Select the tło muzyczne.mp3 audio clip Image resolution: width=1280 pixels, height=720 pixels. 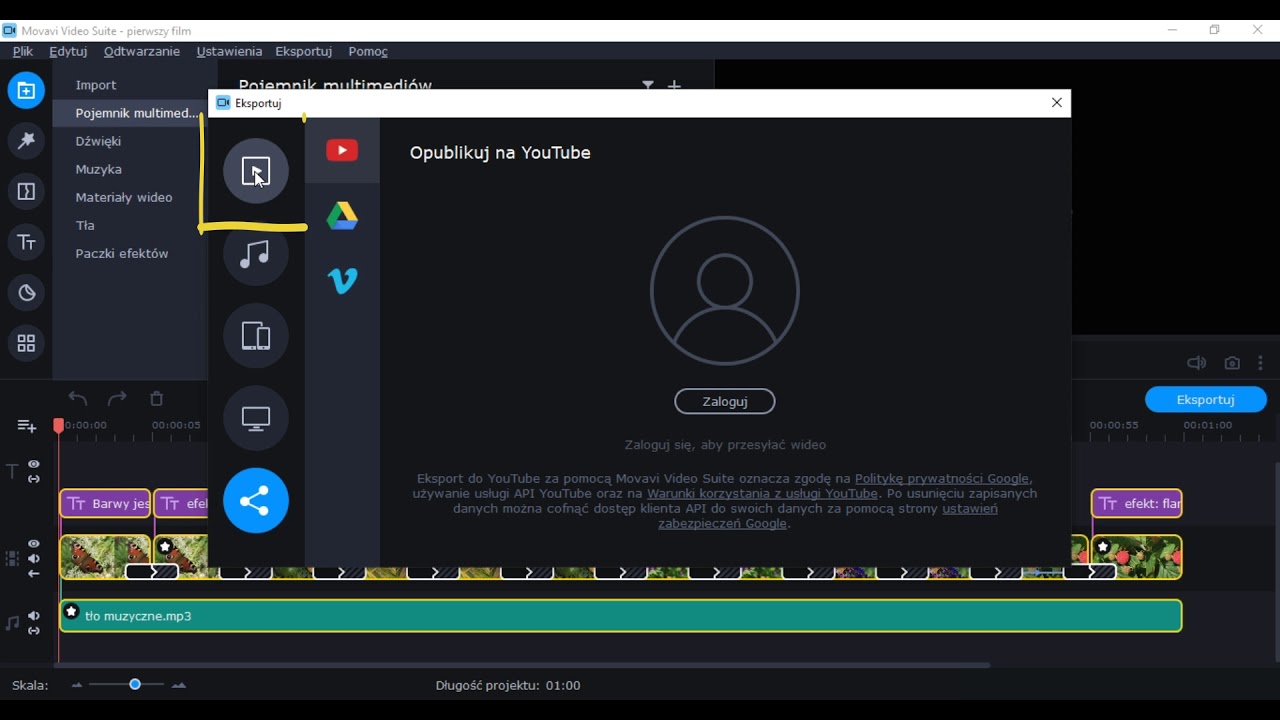pyautogui.click(x=620, y=616)
